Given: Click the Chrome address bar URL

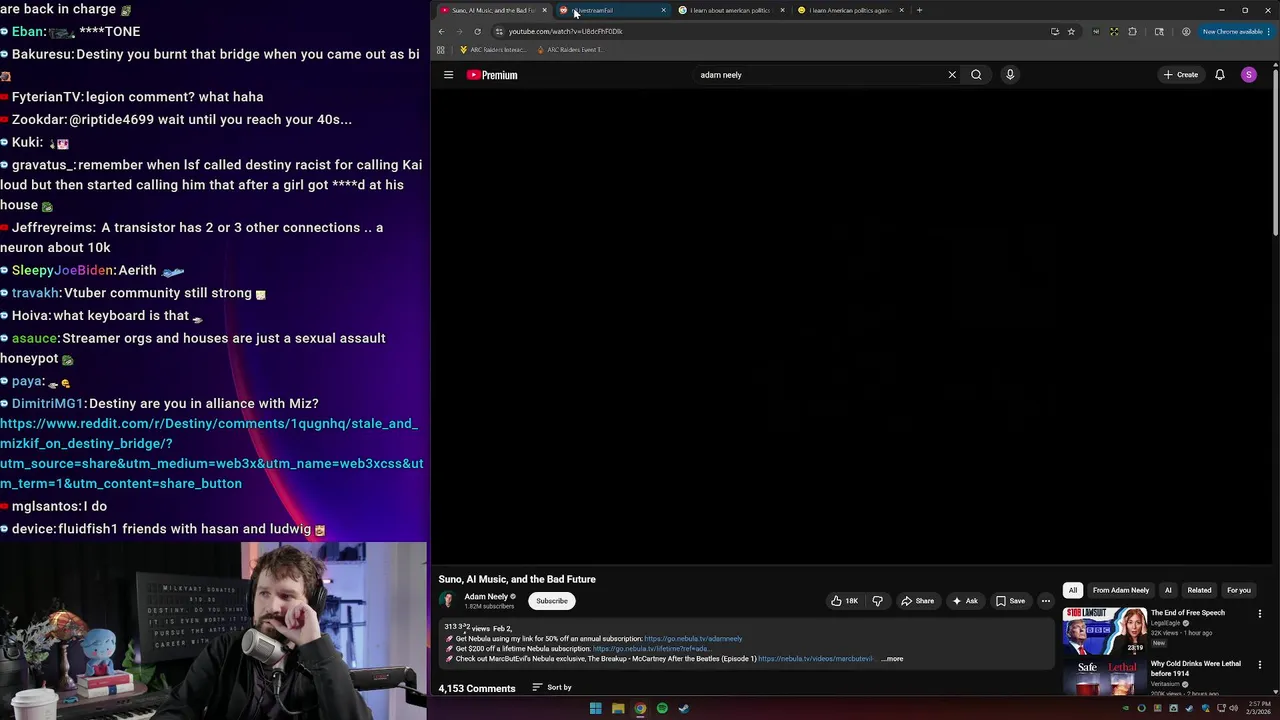Looking at the screenshot, I should [565, 31].
